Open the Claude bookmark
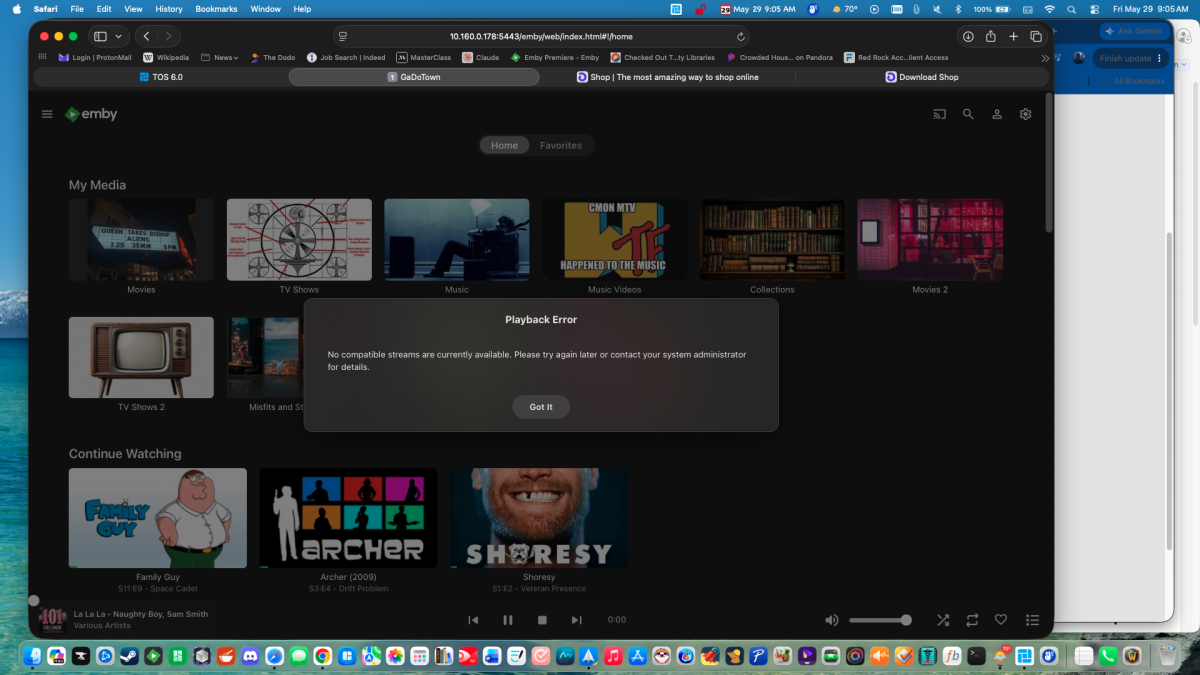The width and height of the screenshot is (1200, 675). tap(481, 58)
